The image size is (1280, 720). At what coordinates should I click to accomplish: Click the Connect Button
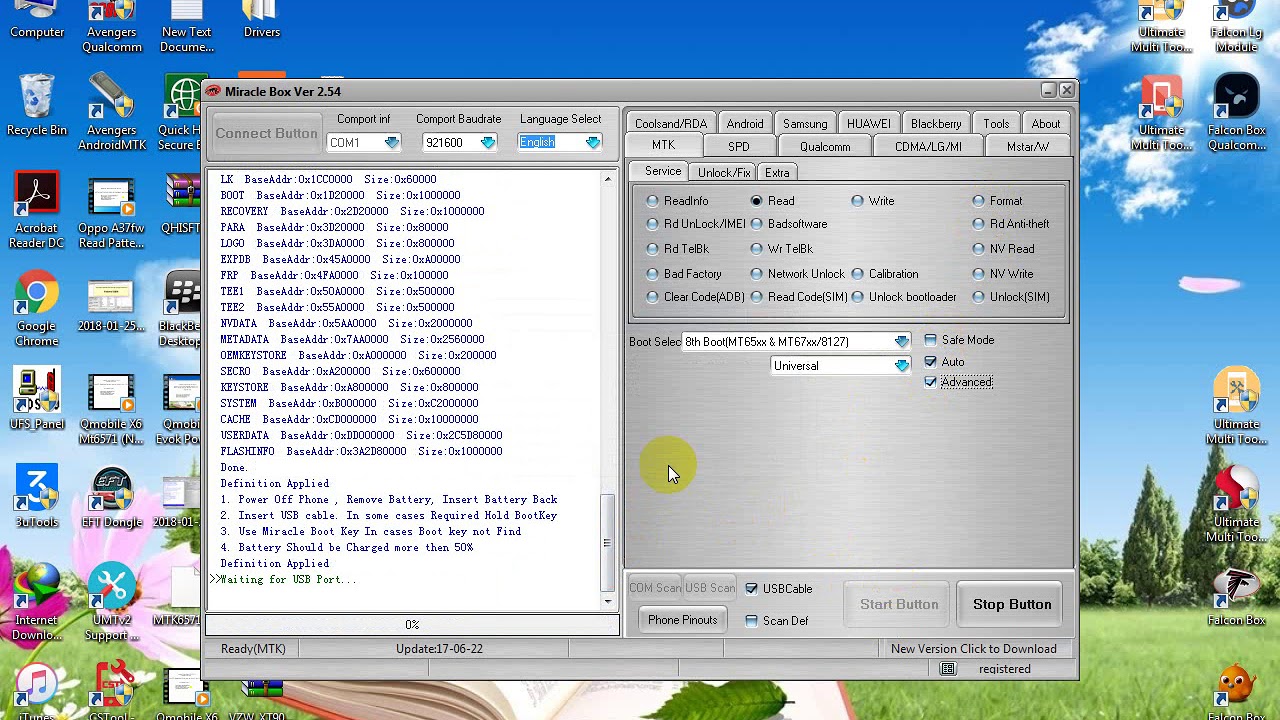pos(266,133)
